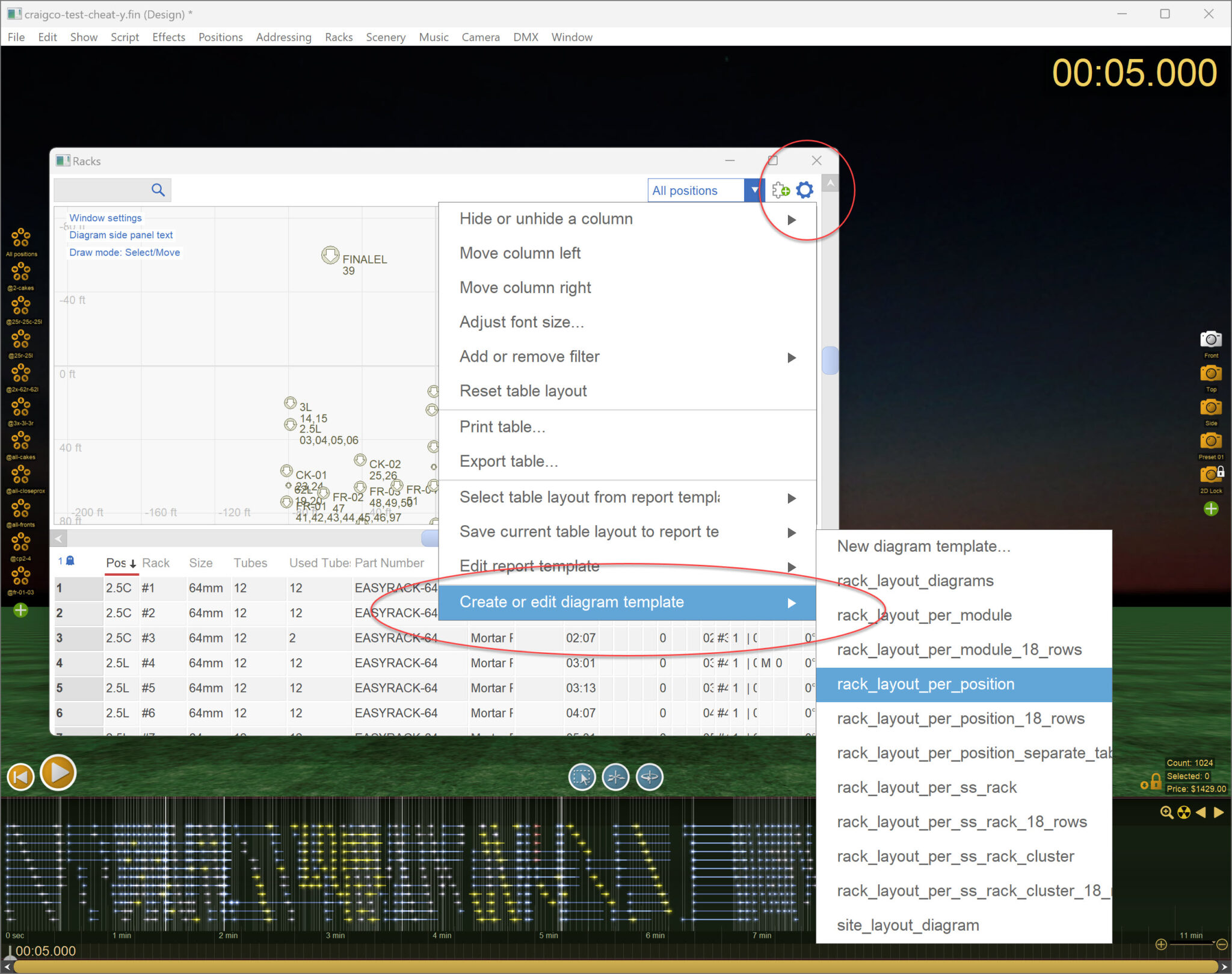1232x974 pixels.
Task: Select the @2-cakes position group icon
Action: [20, 272]
